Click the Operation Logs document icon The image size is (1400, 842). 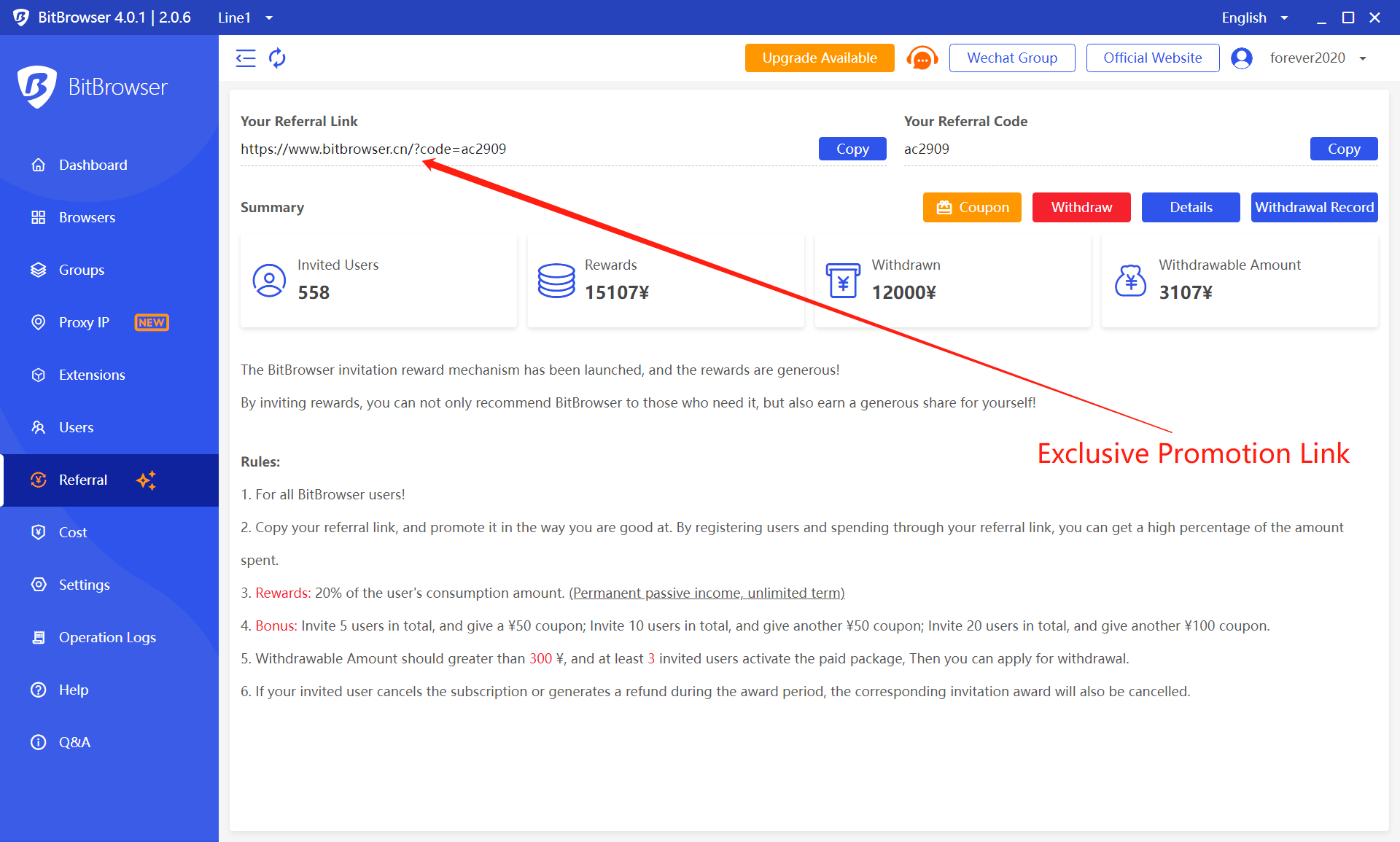coord(39,637)
